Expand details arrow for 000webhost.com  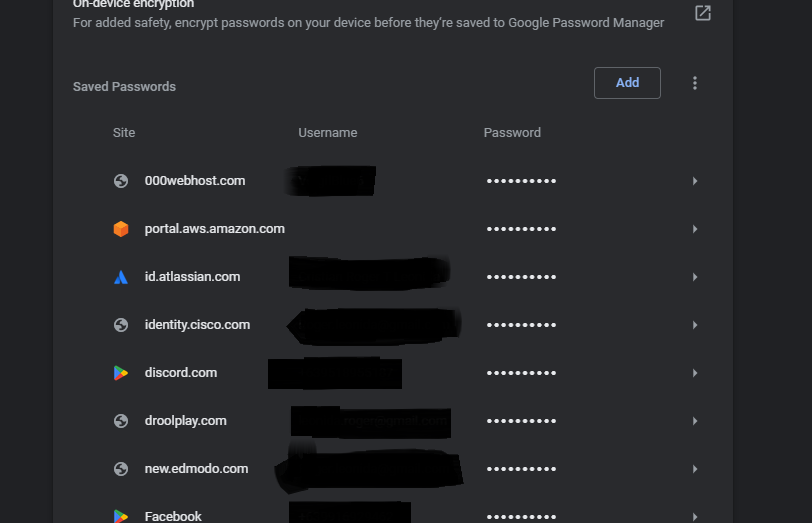[x=695, y=181]
